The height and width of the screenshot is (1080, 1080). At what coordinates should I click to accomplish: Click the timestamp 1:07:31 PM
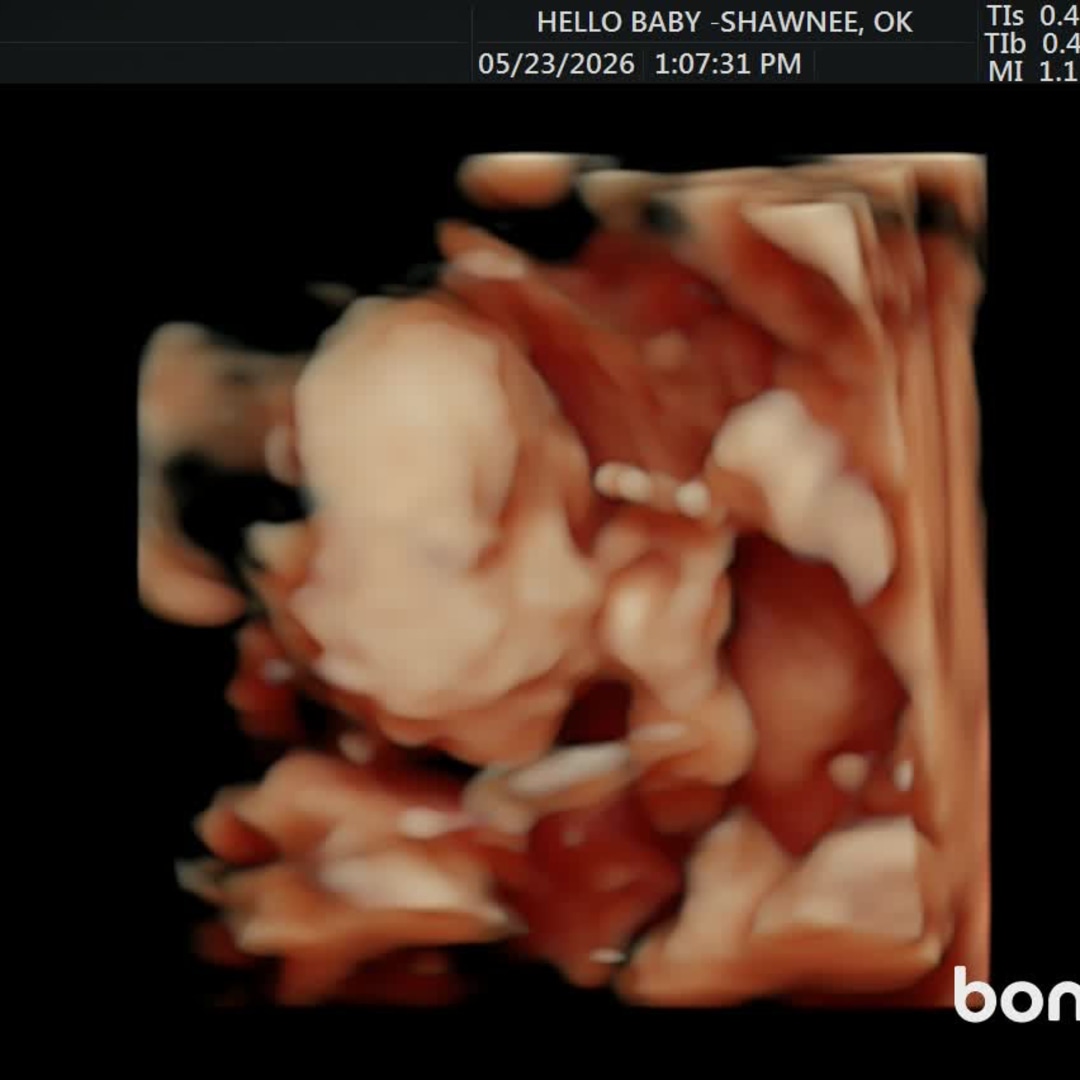(728, 64)
